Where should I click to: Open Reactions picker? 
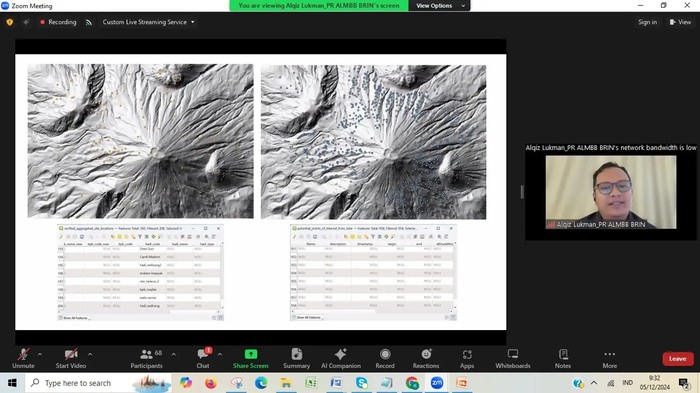tap(426, 359)
